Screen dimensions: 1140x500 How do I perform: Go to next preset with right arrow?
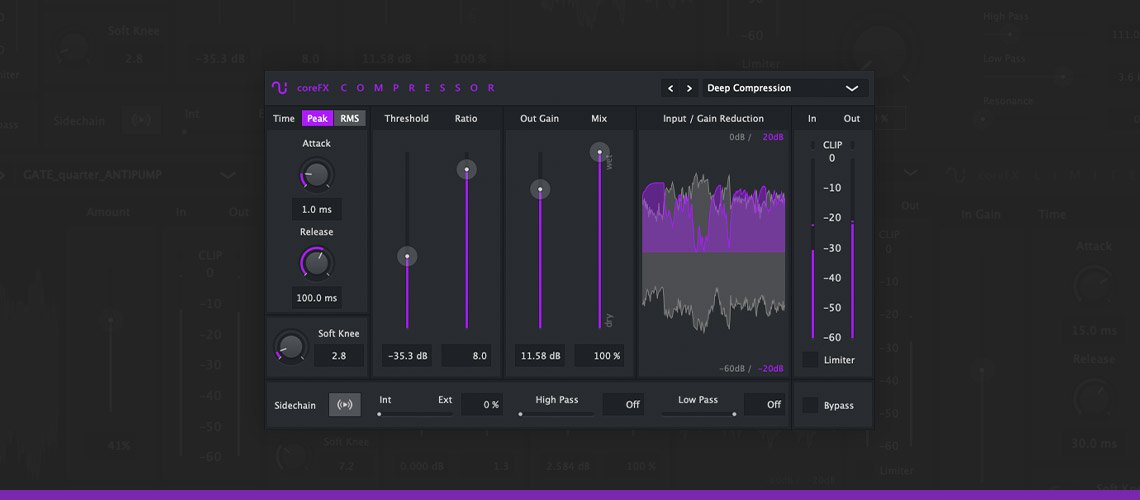point(689,88)
